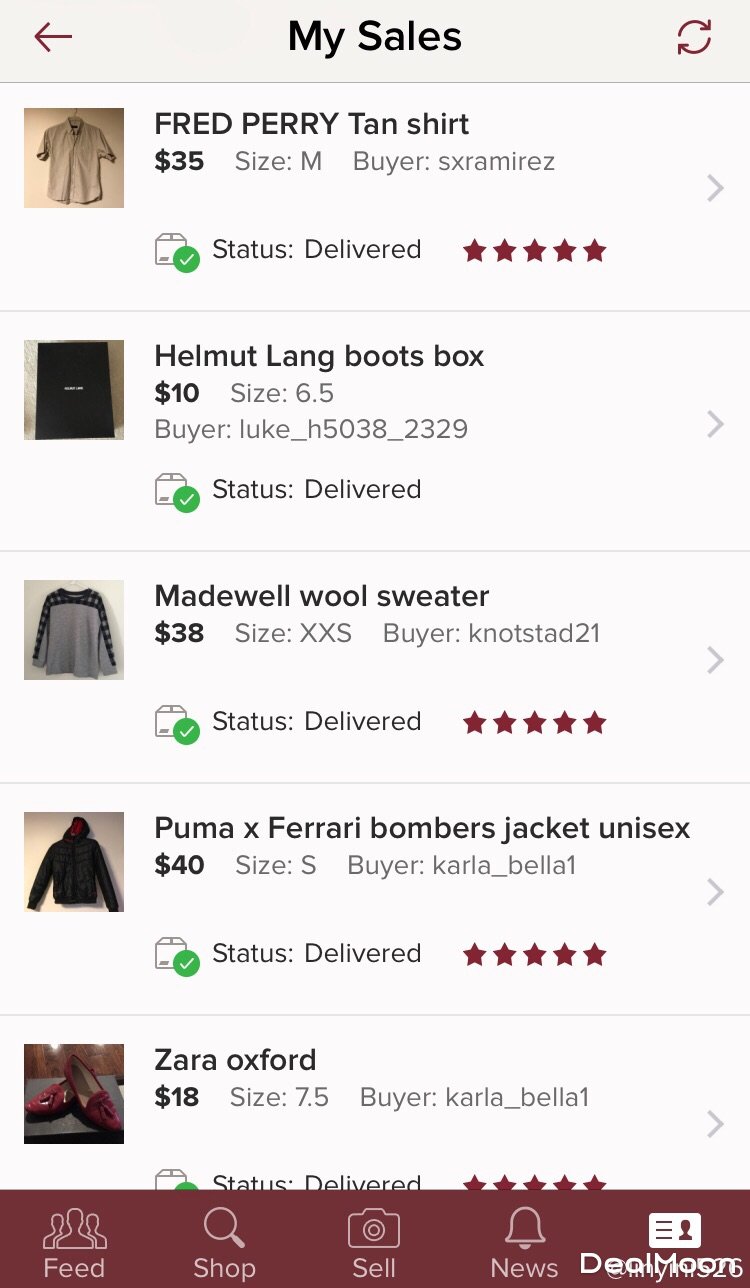Image resolution: width=750 pixels, height=1288 pixels.
Task: Open Helmut Lang boots box chevron
Action: 715,424
